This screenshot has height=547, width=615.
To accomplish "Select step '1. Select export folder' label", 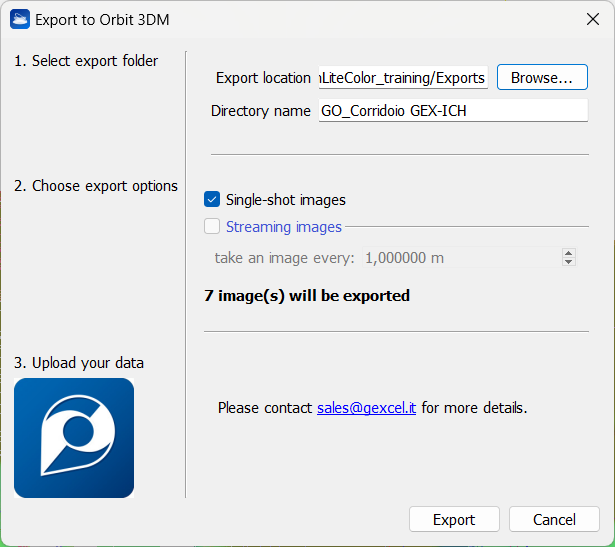I will coord(86,61).
